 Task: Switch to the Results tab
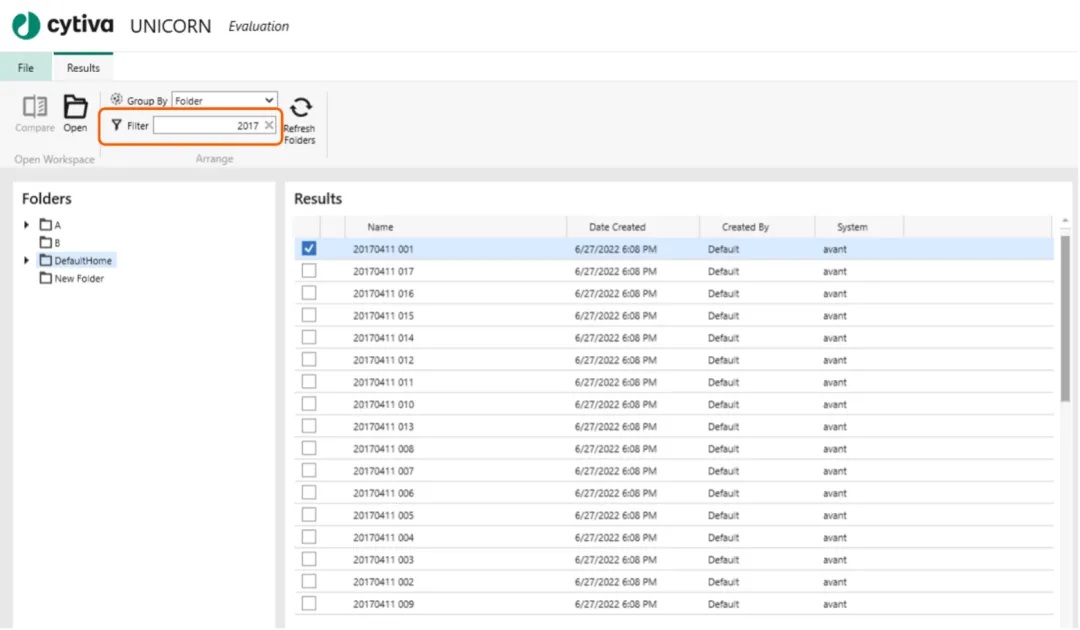(x=83, y=67)
